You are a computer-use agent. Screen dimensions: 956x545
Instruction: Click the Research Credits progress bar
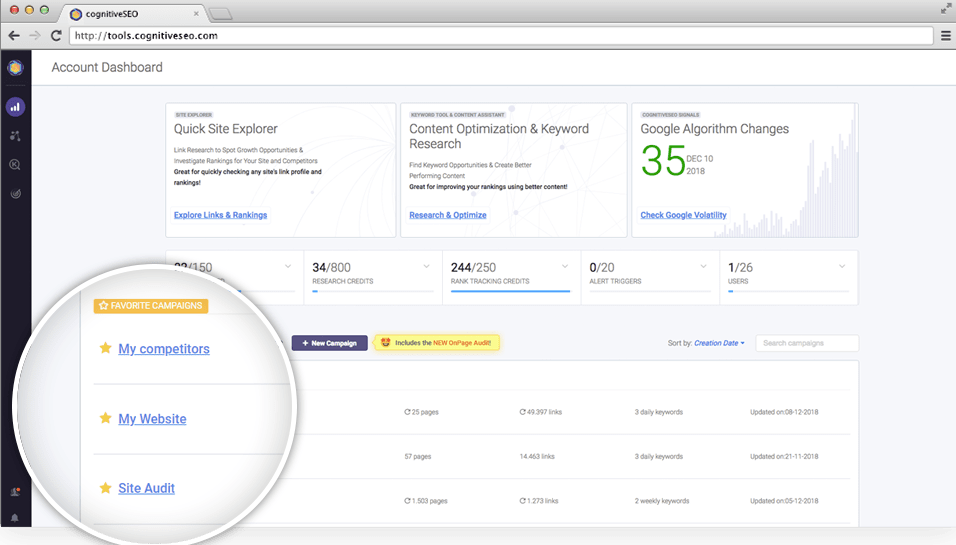click(x=372, y=291)
